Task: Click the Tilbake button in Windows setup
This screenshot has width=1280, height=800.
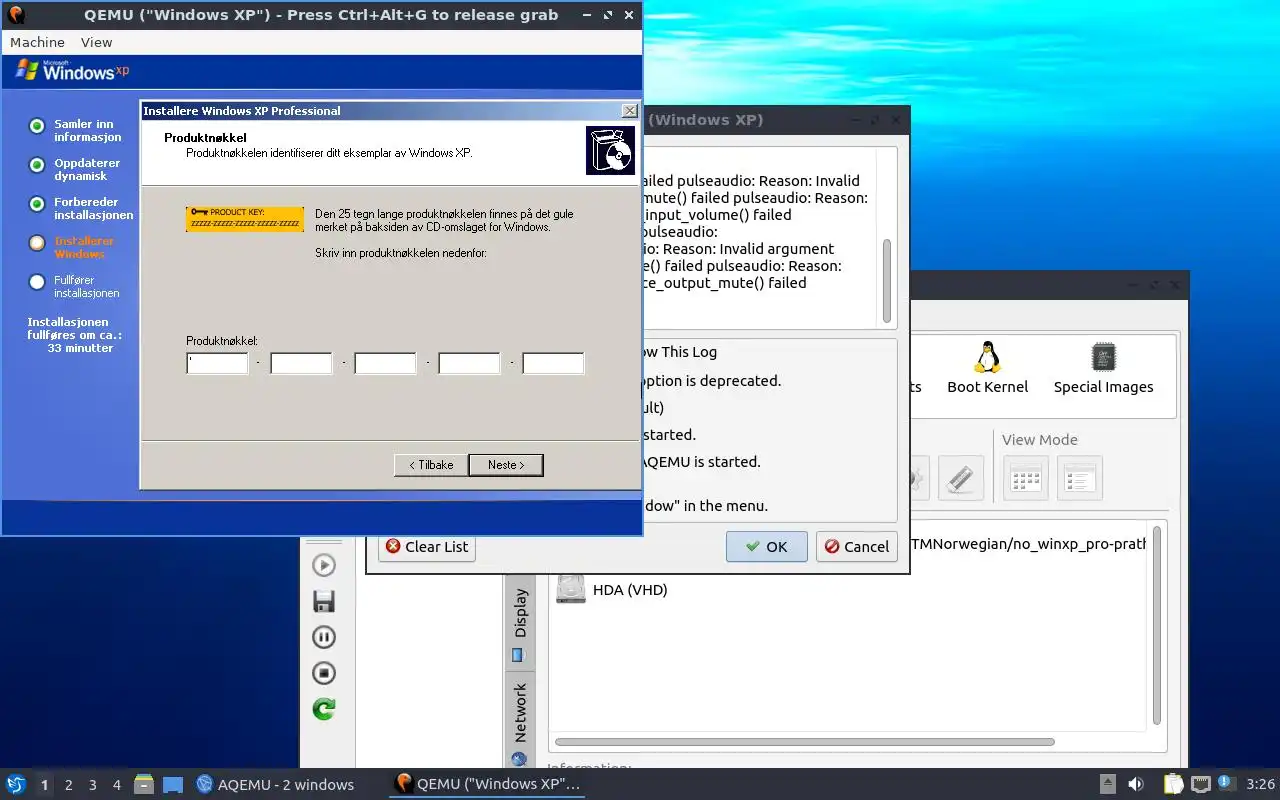Action: point(431,465)
